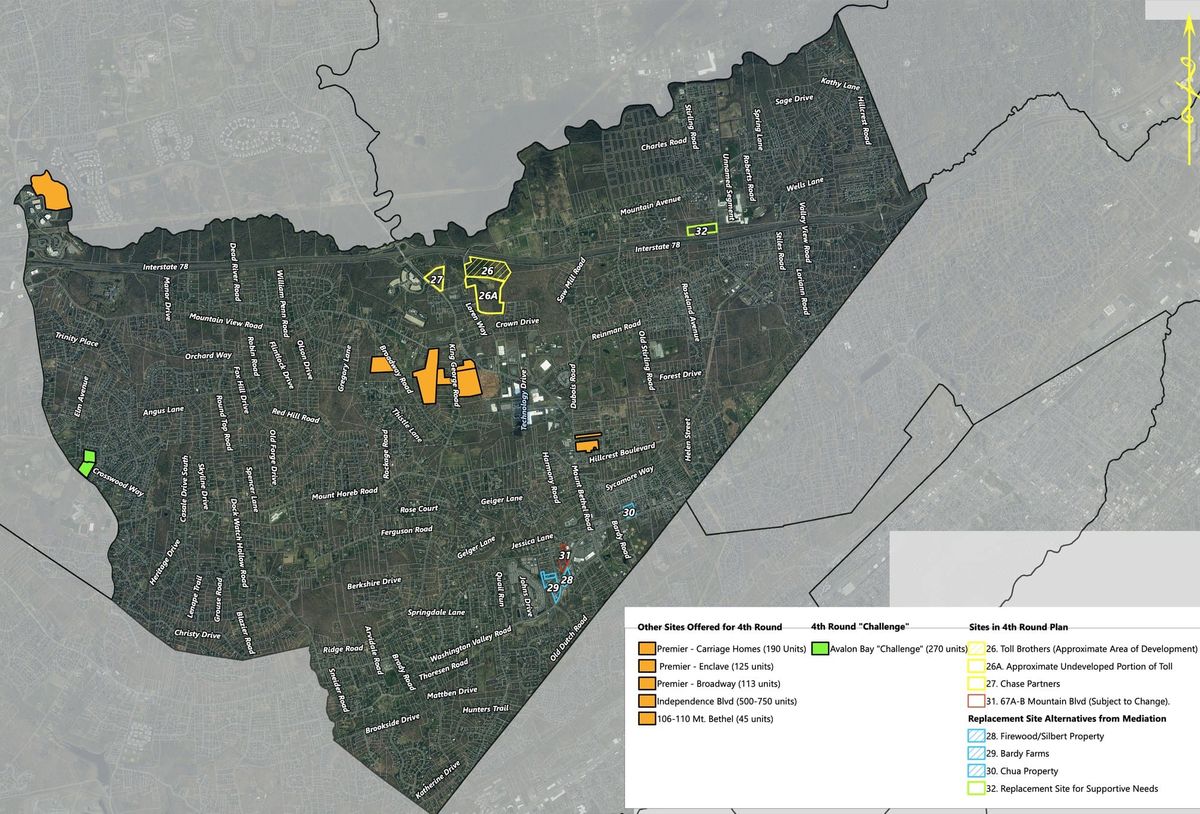
Task: Click the green Avalon Bay Challenge legend swatch
Action: click(820, 648)
